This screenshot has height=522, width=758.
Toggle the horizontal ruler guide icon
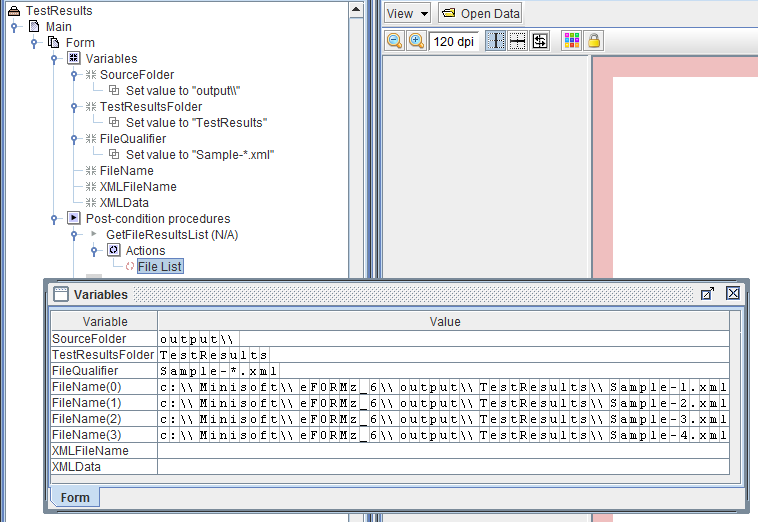(x=518, y=41)
